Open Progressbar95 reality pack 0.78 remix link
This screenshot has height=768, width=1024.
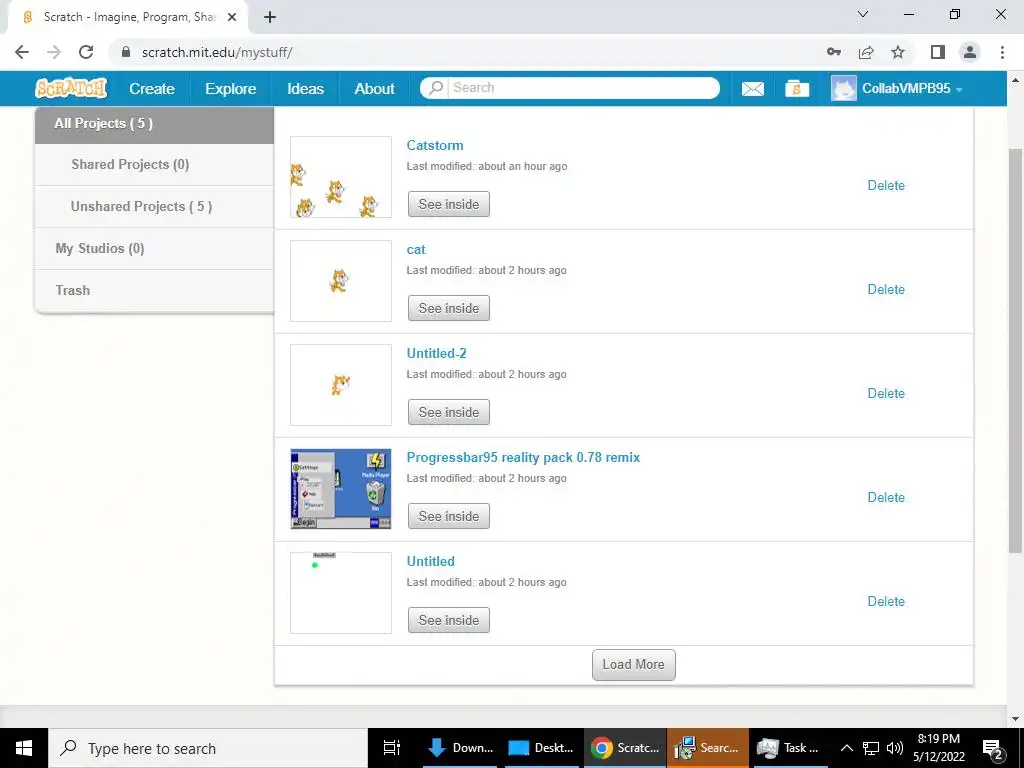tap(523, 457)
